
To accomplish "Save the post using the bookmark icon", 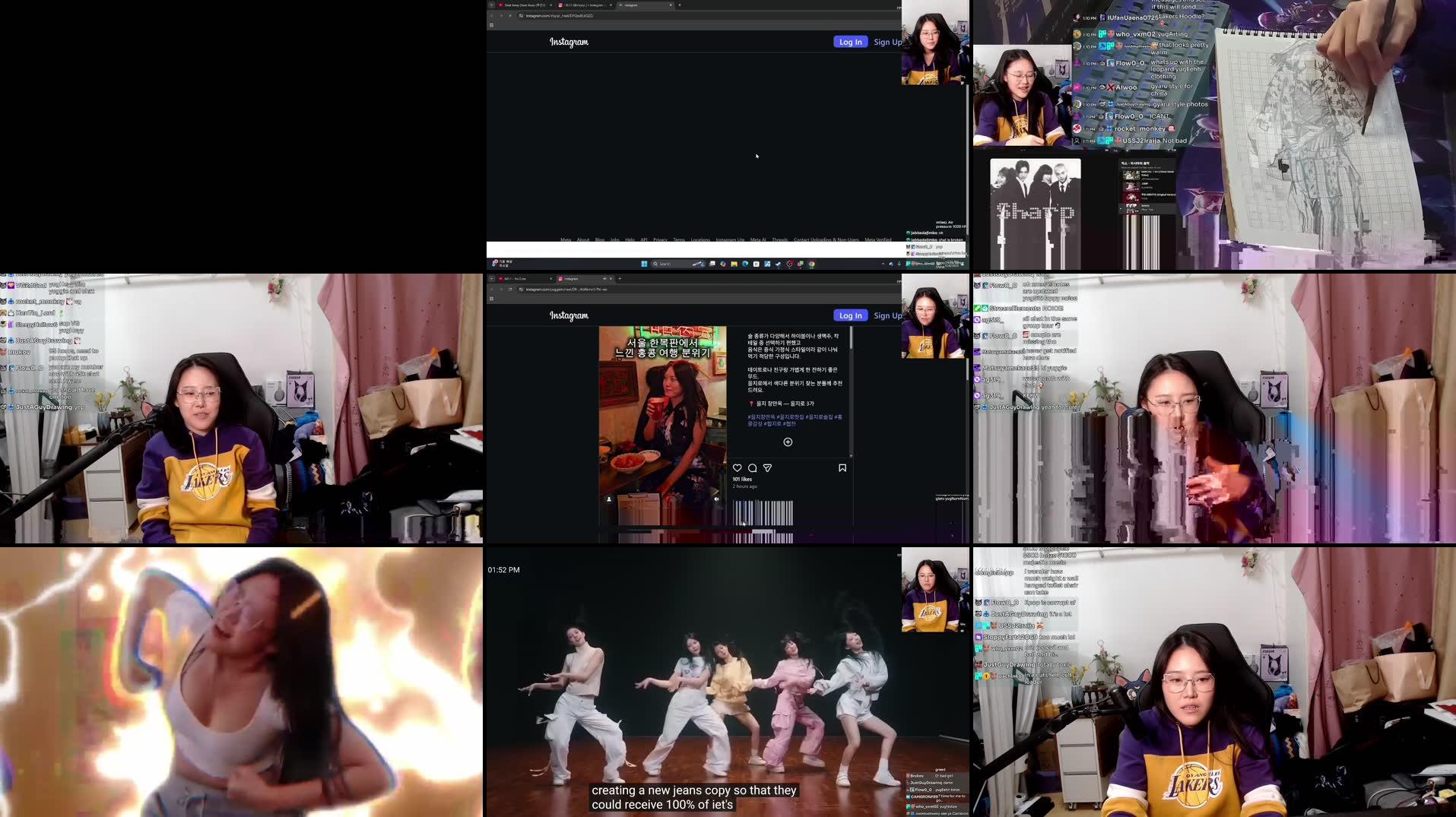I will pos(842,468).
